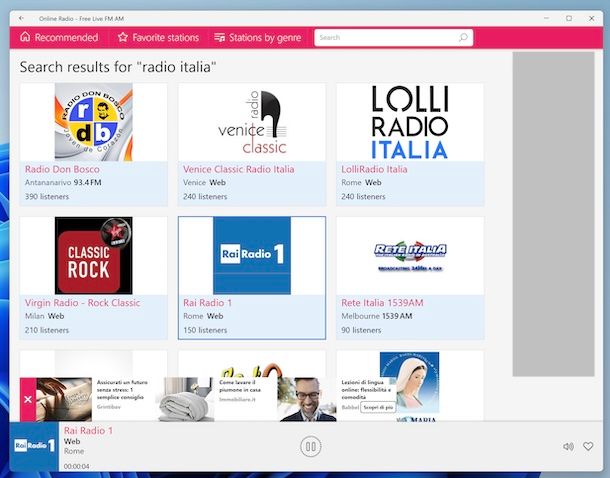Click the 'Search results for "radio italia"' heading

pyautogui.click(x=117, y=67)
